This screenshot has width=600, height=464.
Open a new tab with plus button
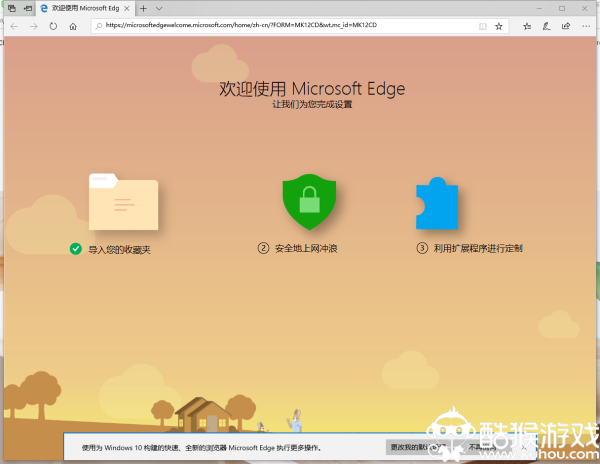tap(143, 8)
